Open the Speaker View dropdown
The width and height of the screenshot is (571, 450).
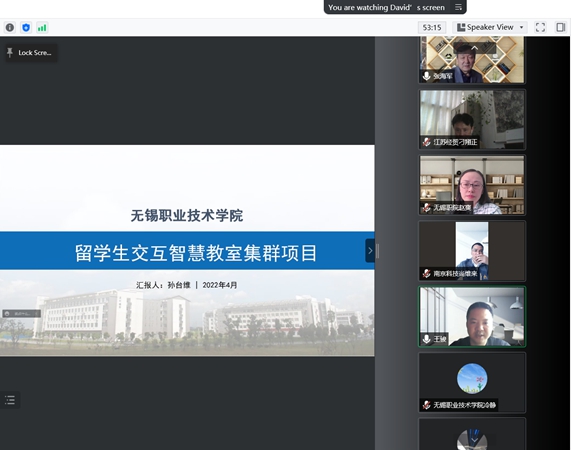(x=490, y=27)
